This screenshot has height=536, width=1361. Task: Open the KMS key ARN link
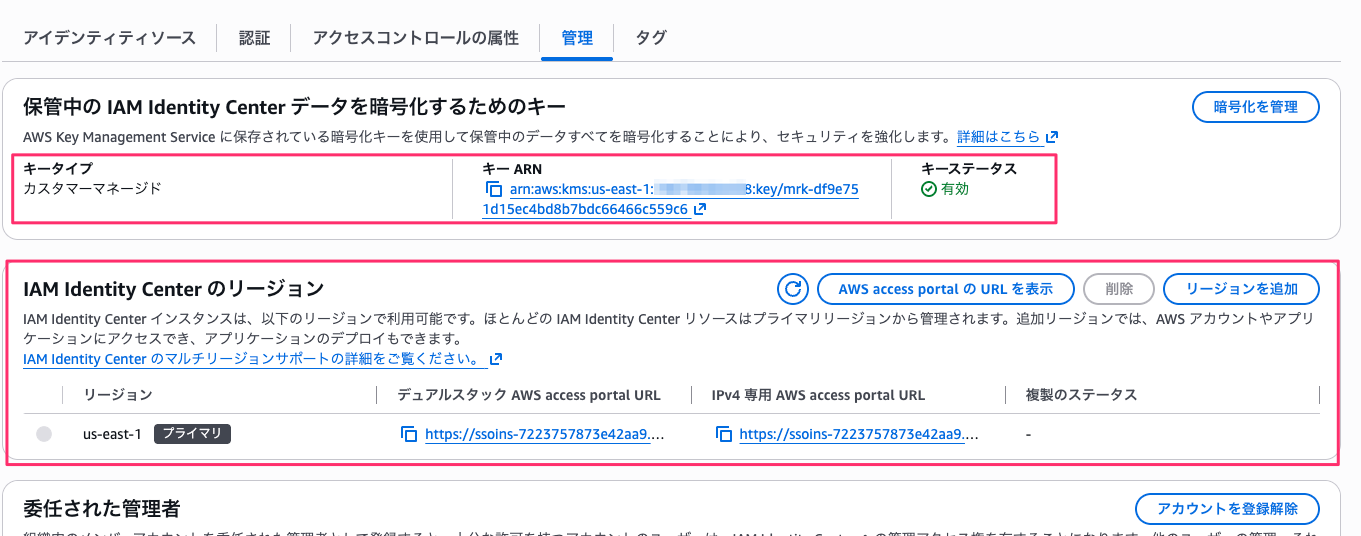[x=670, y=199]
